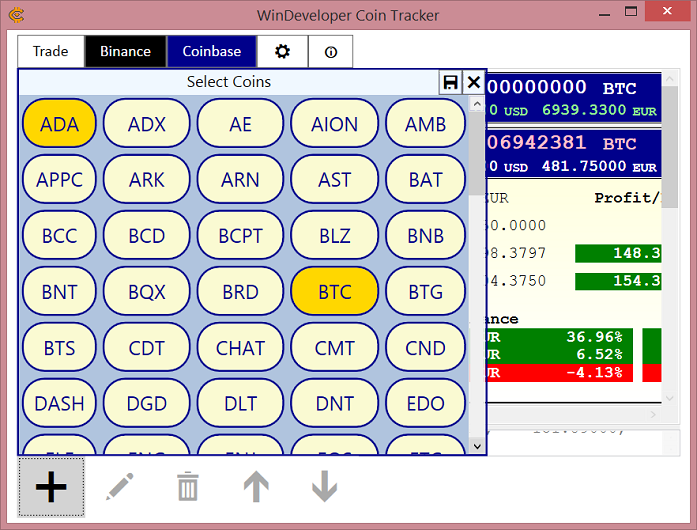Toggle the AE coin
This screenshot has width=697, height=530.
tap(240, 123)
